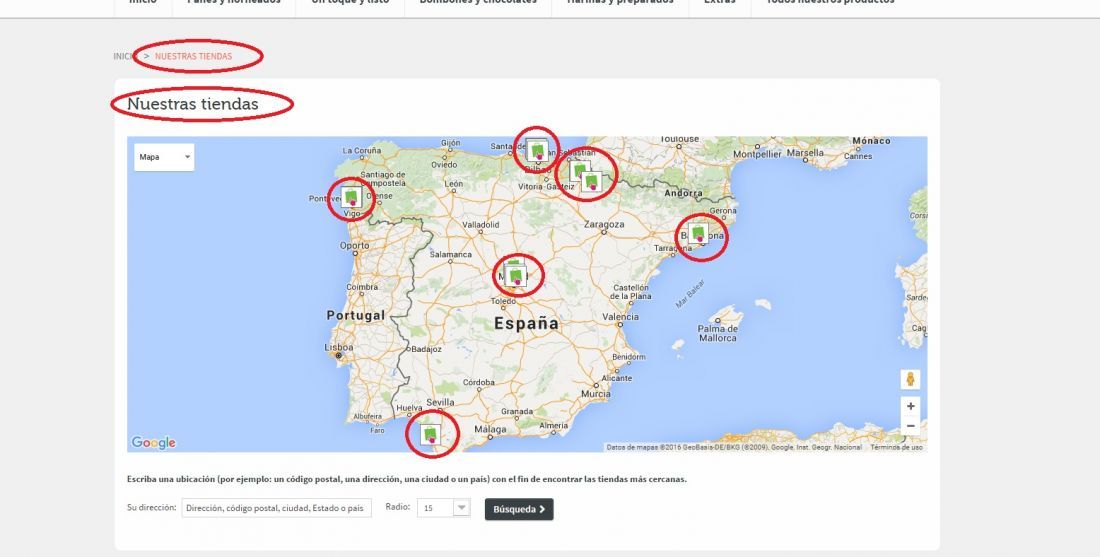Click the Lisboa label on the map
1100x557 pixels.
pos(339,347)
